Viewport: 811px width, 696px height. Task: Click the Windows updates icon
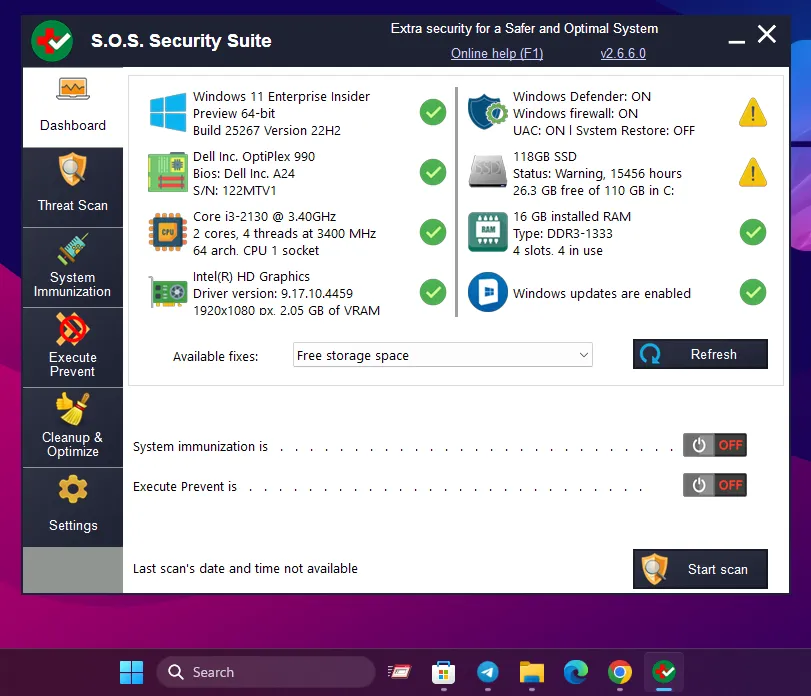[488, 292]
